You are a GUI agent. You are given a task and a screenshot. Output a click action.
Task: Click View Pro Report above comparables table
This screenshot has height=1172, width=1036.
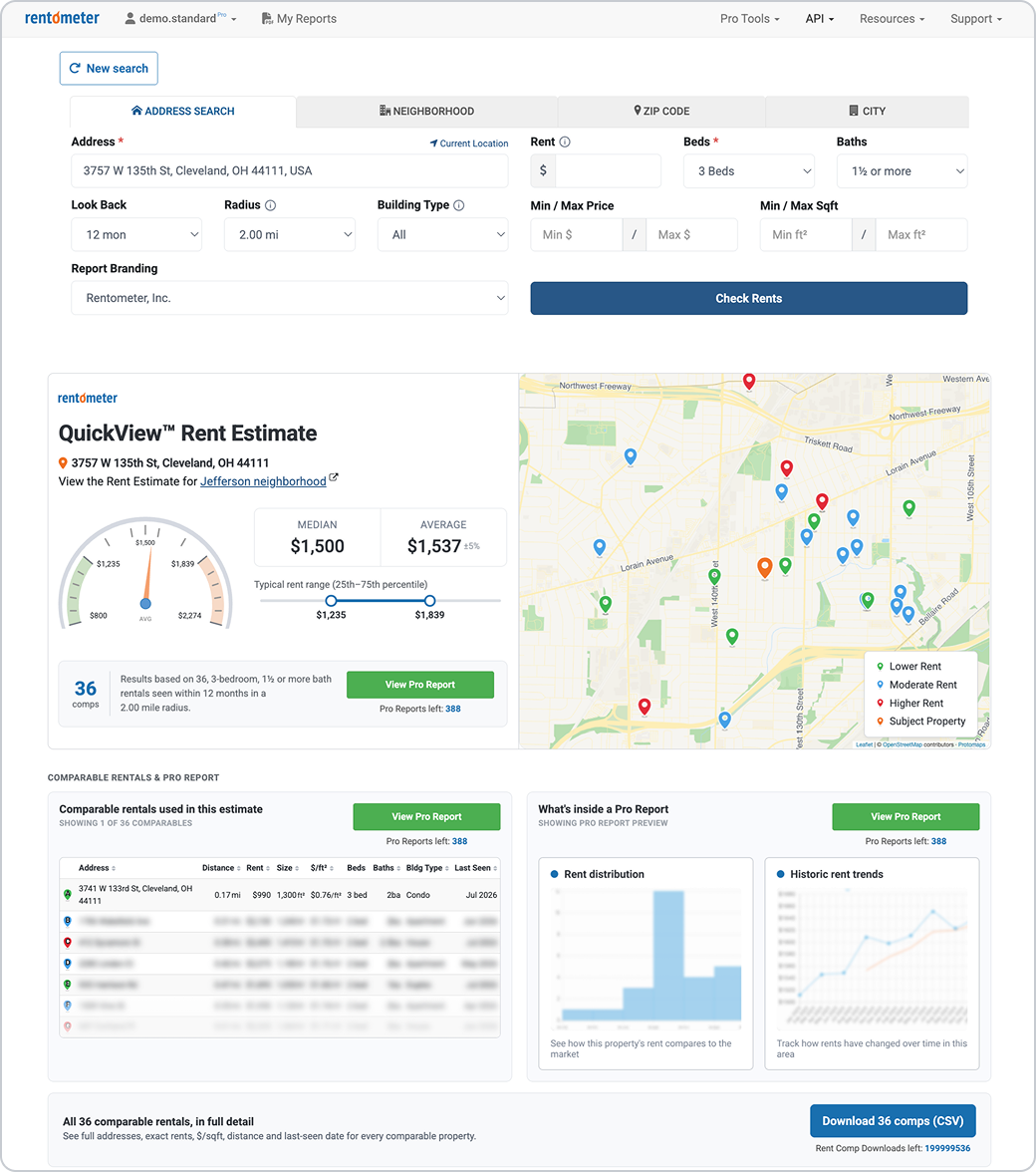tap(426, 817)
